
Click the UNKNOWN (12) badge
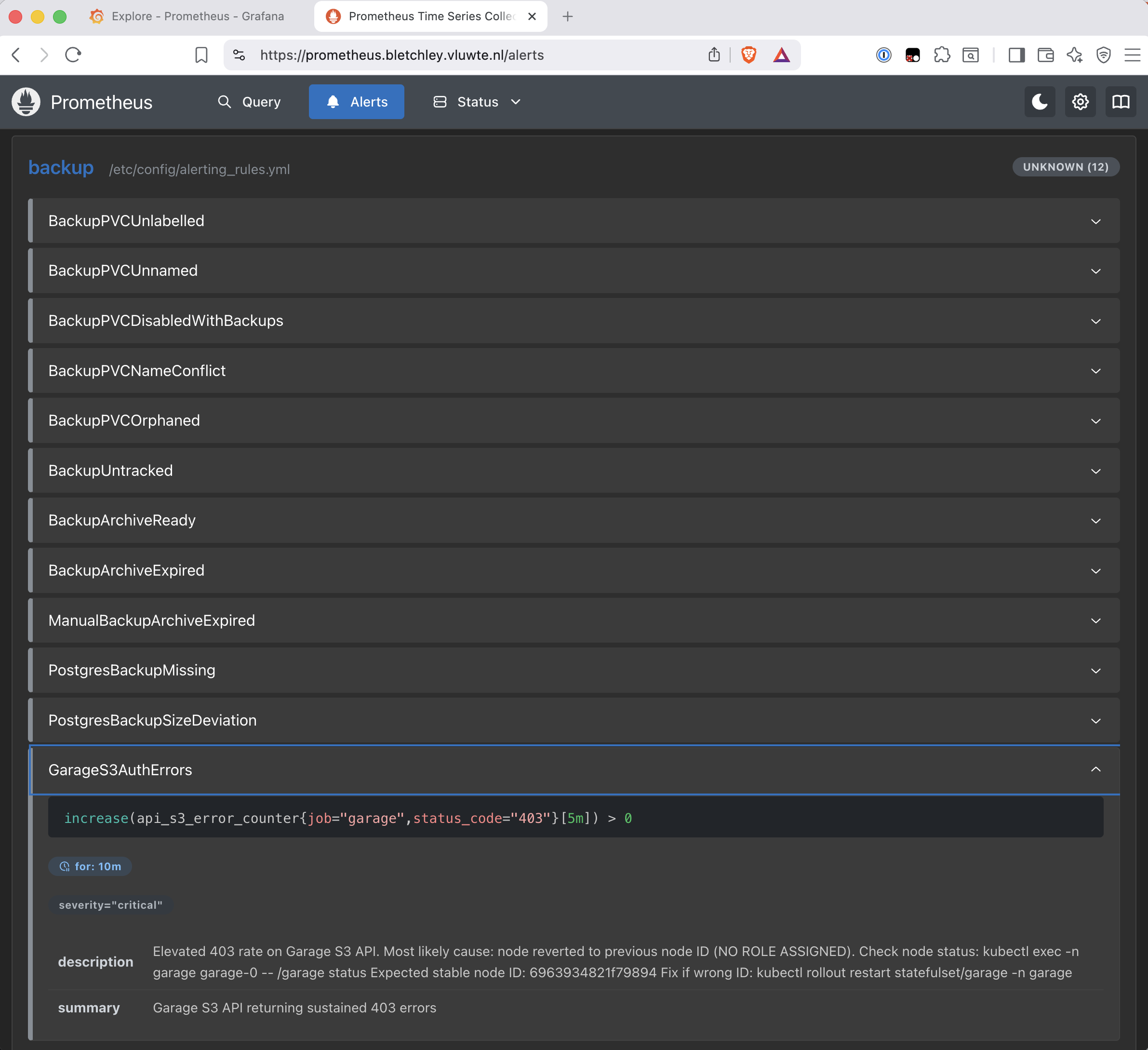1066,167
